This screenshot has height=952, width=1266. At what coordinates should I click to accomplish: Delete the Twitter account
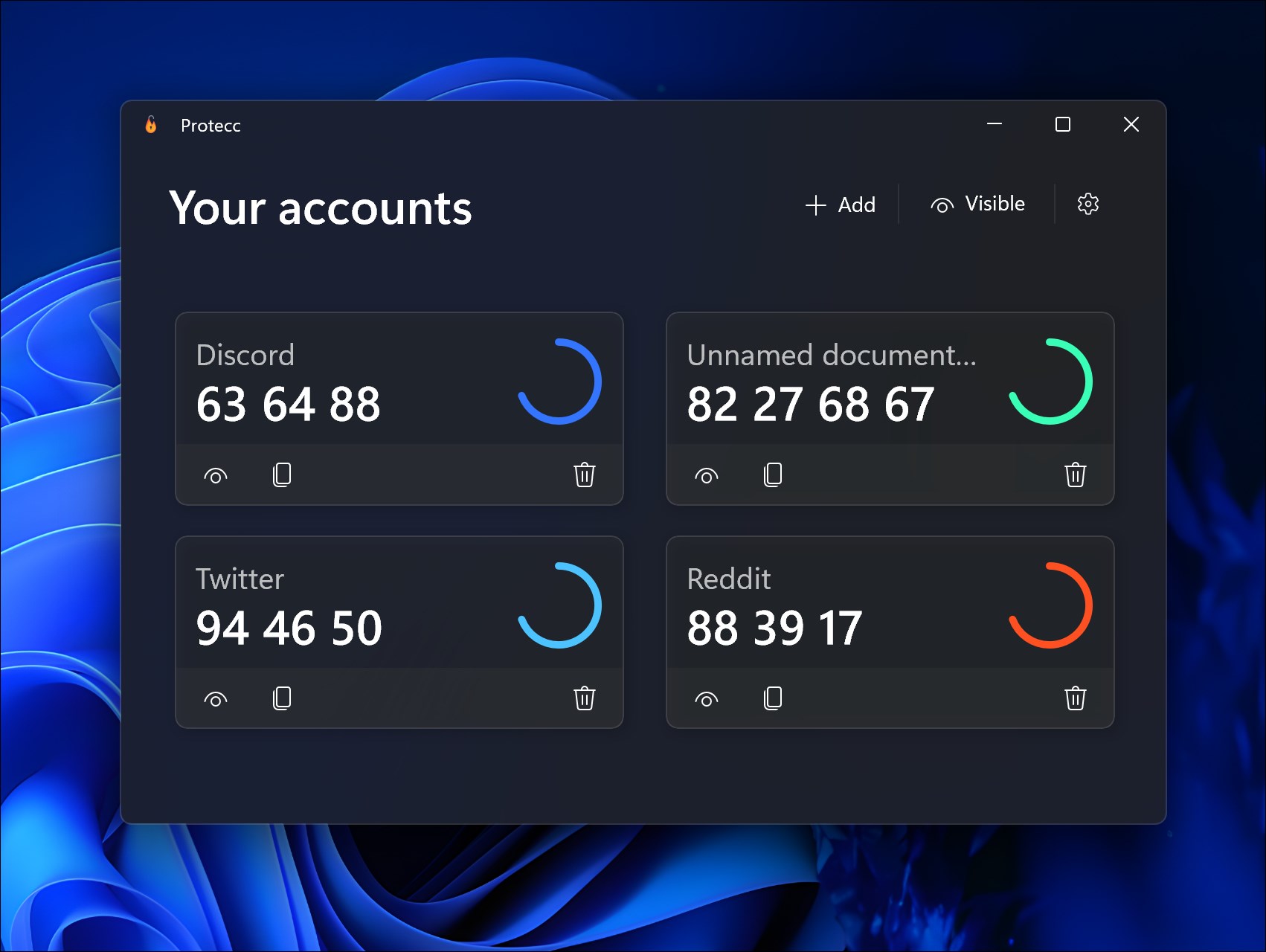pos(584,698)
